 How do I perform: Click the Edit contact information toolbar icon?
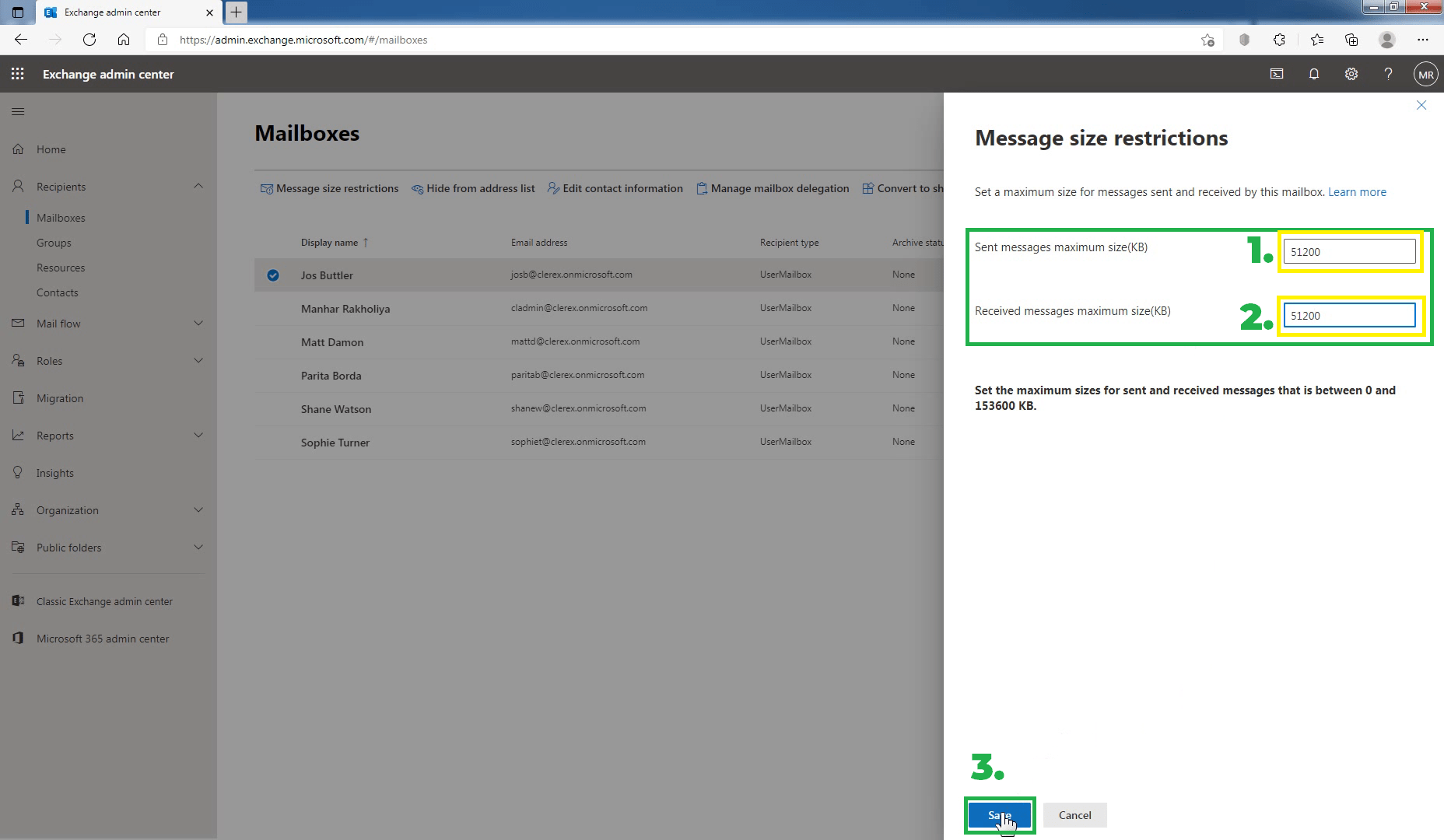tap(553, 188)
